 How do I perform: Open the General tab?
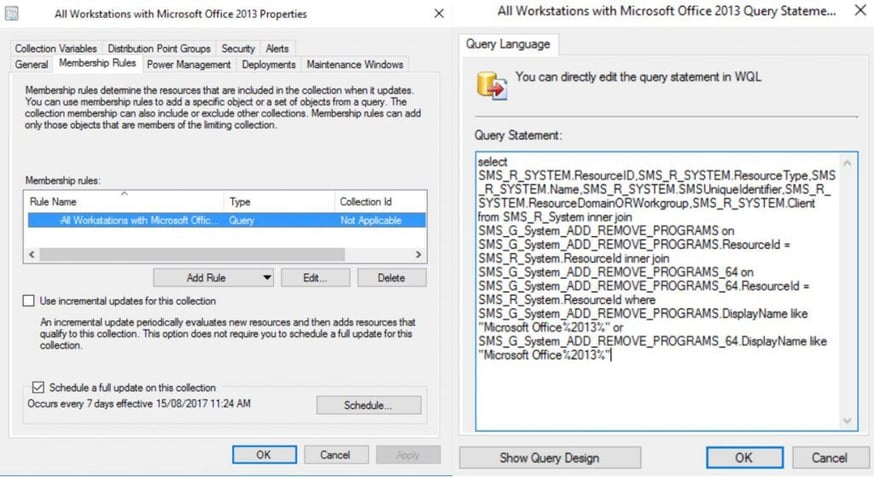pyautogui.click(x=31, y=65)
